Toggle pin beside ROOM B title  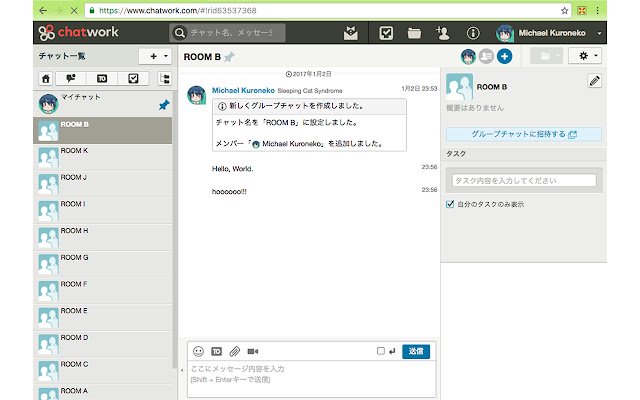229,57
